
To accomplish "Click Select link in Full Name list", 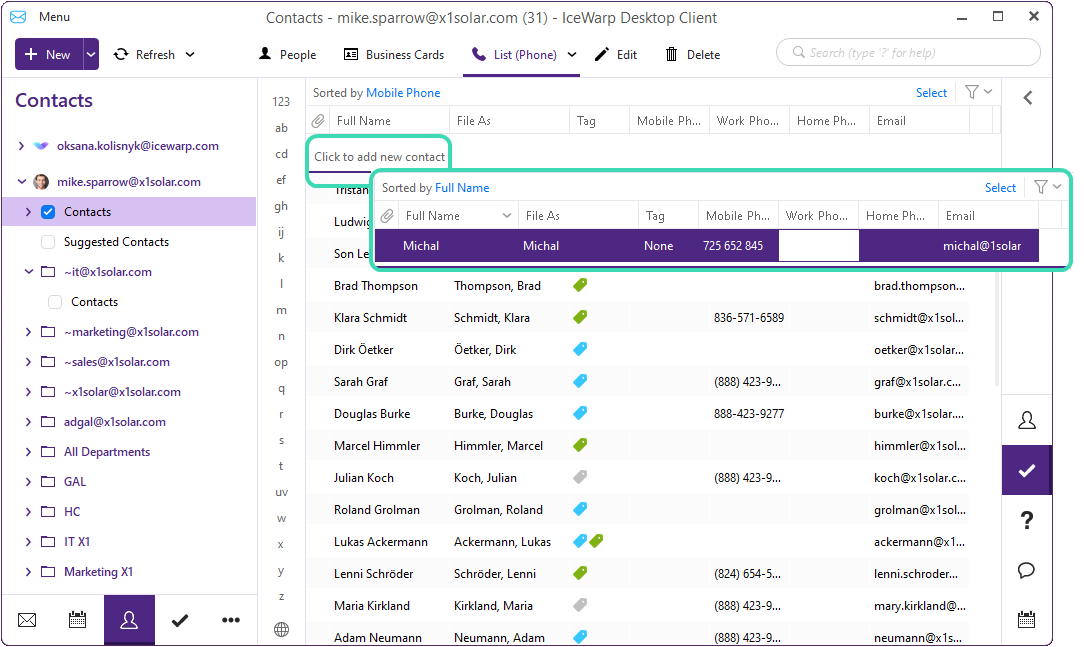I will tap(1000, 188).
